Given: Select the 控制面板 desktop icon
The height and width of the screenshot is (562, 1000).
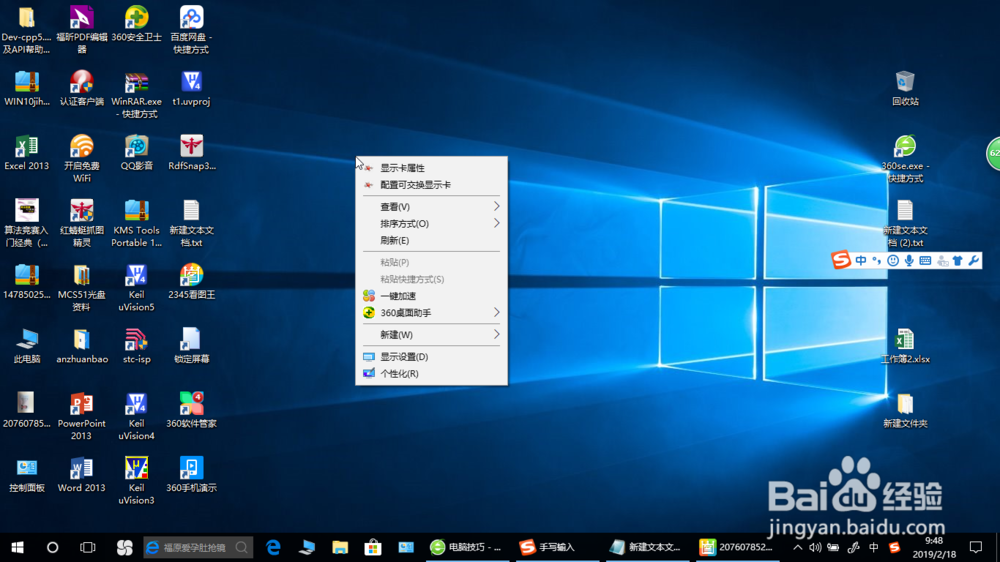Looking at the screenshot, I should click(26, 474).
